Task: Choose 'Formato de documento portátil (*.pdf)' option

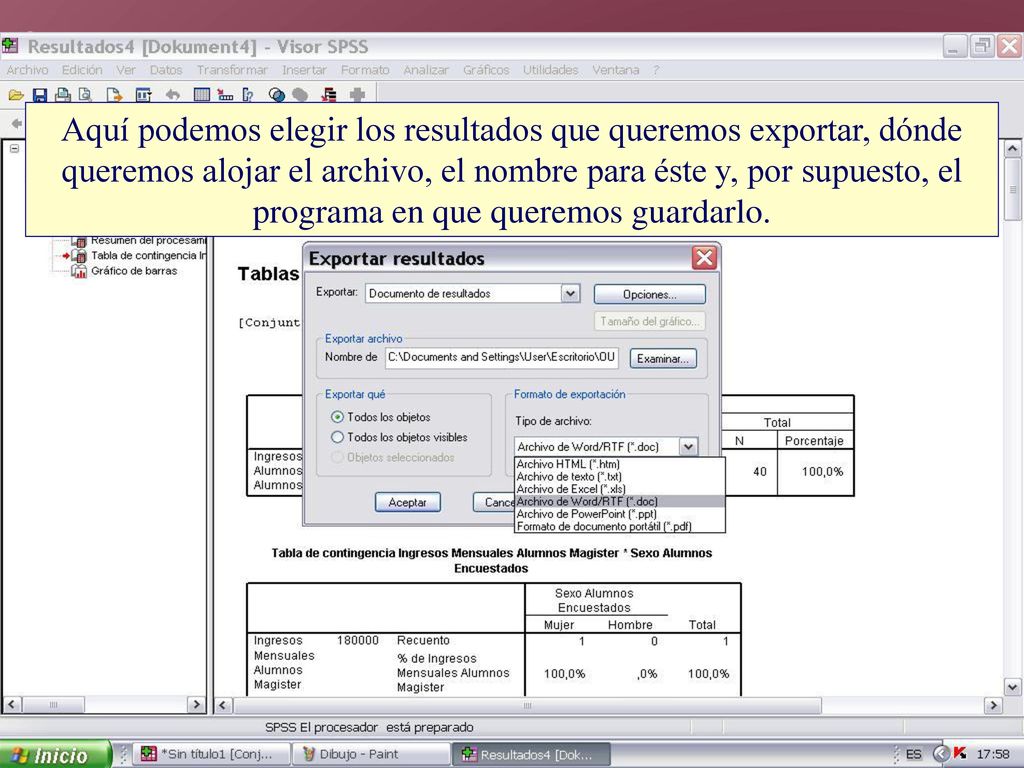Action: pos(620,526)
